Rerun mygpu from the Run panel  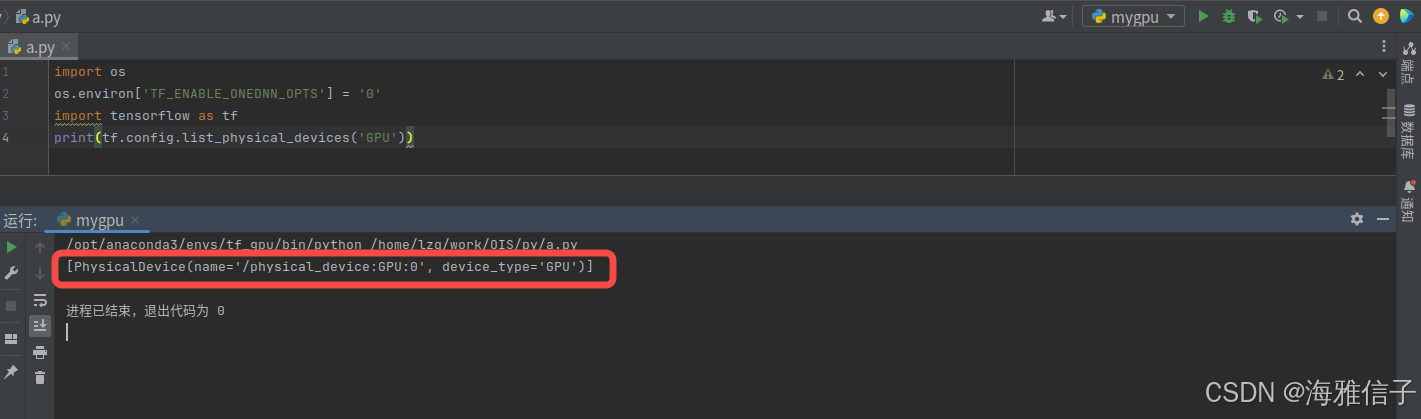12,247
